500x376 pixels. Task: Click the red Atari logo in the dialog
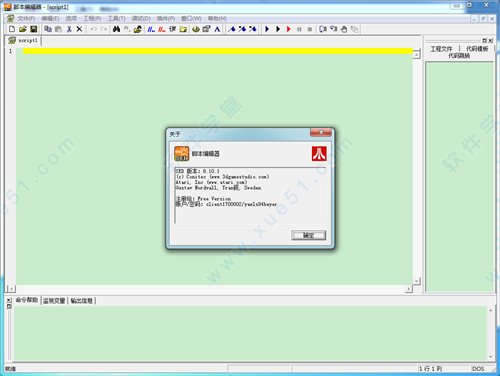[x=319, y=154]
